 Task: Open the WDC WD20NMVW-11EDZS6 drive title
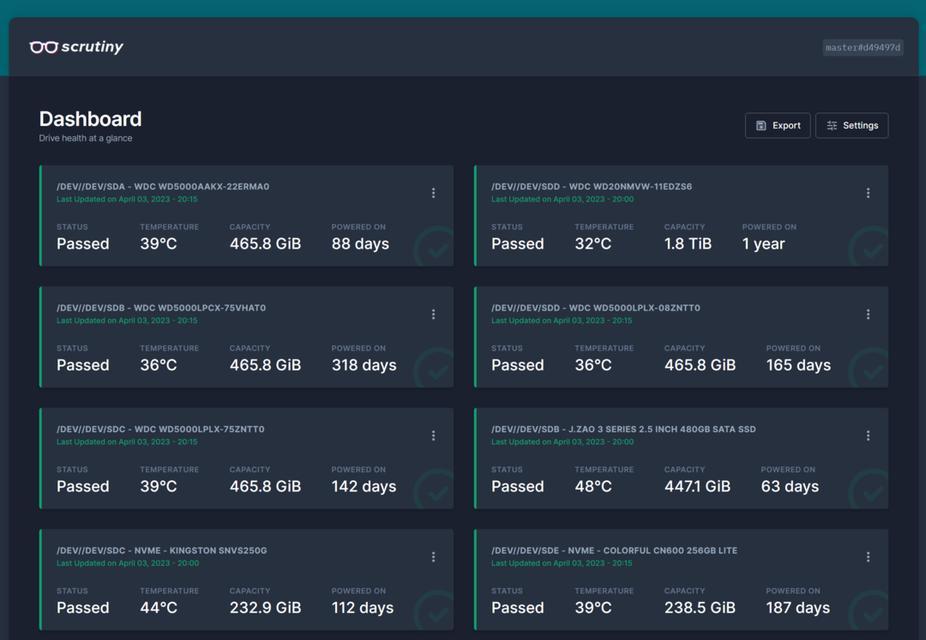592,187
